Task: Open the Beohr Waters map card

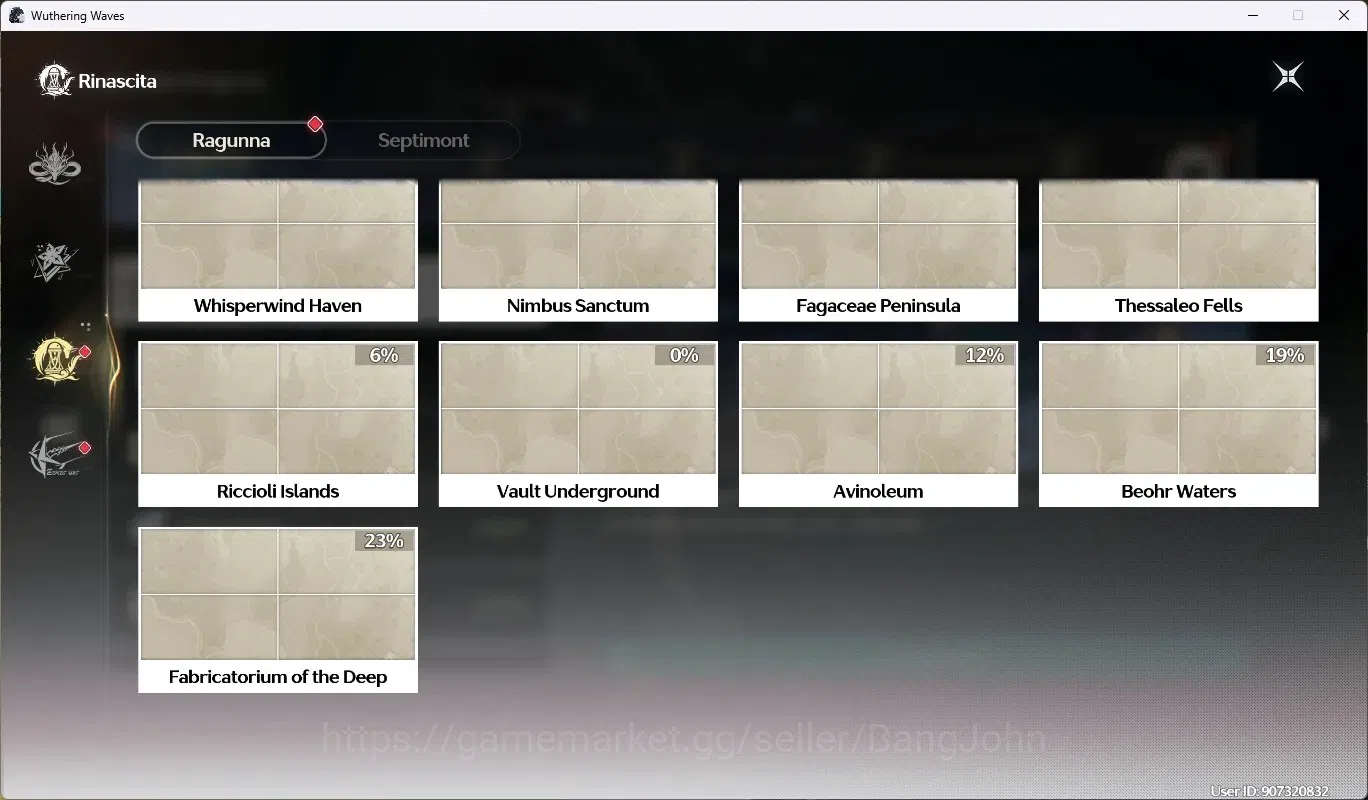Action: [x=1179, y=424]
